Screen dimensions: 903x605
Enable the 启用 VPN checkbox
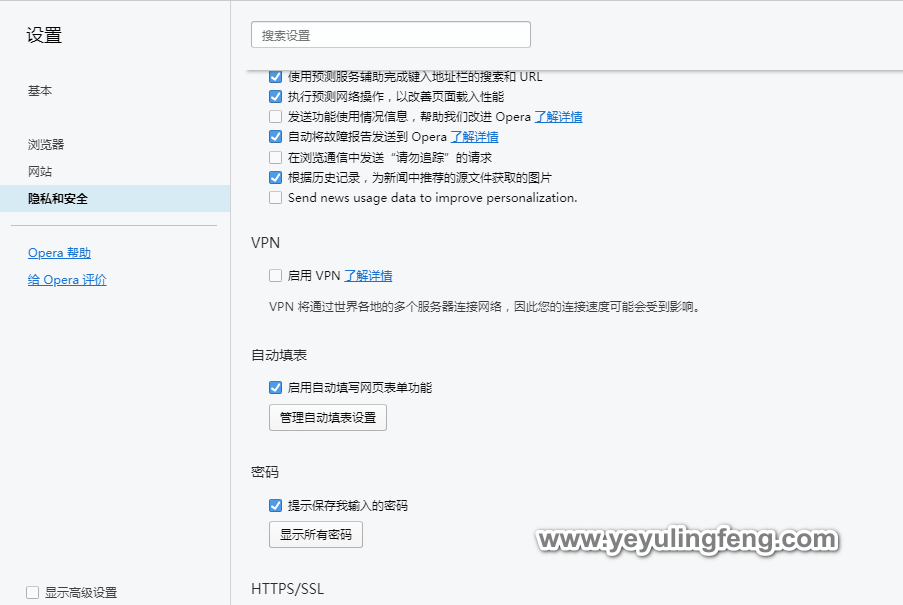(x=275, y=276)
